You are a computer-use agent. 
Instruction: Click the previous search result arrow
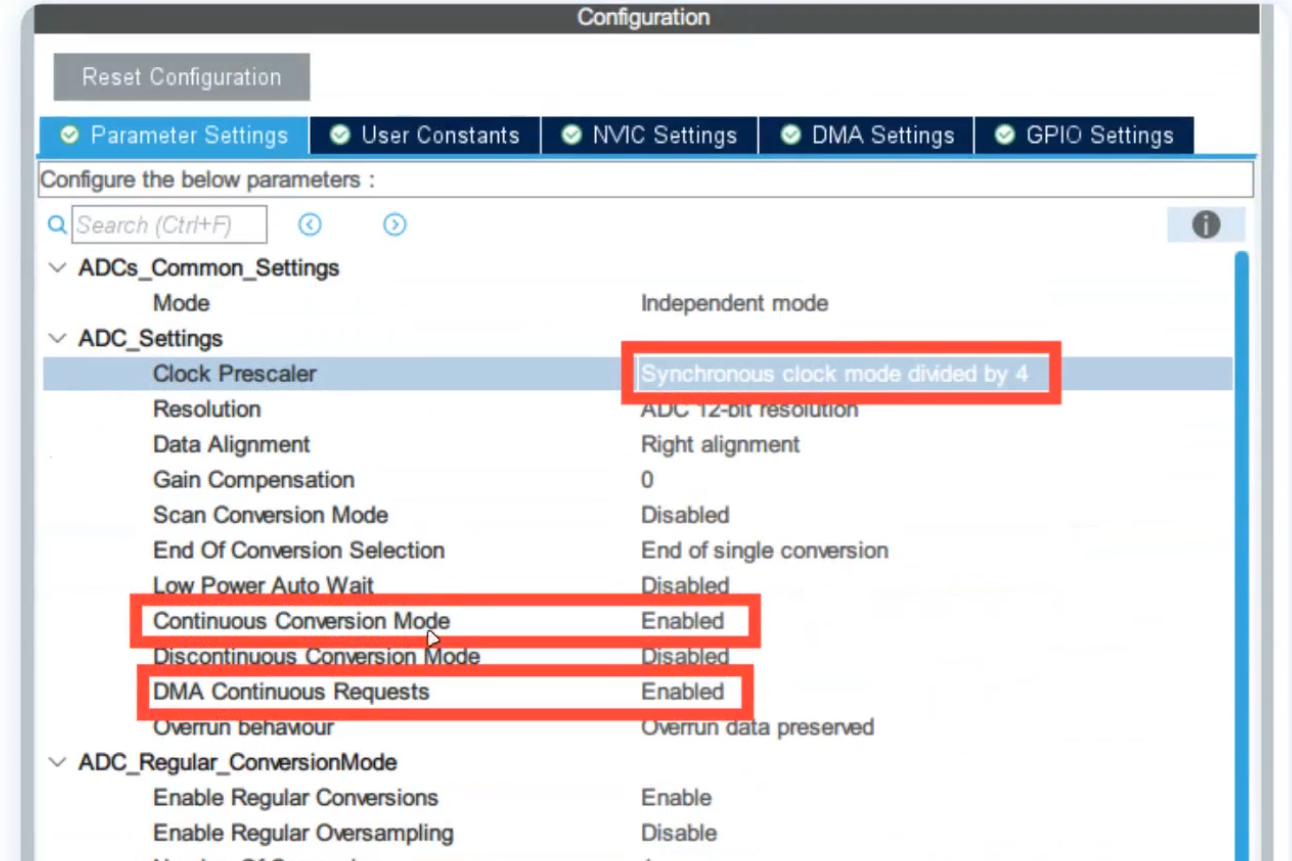(x=310, y=225)
